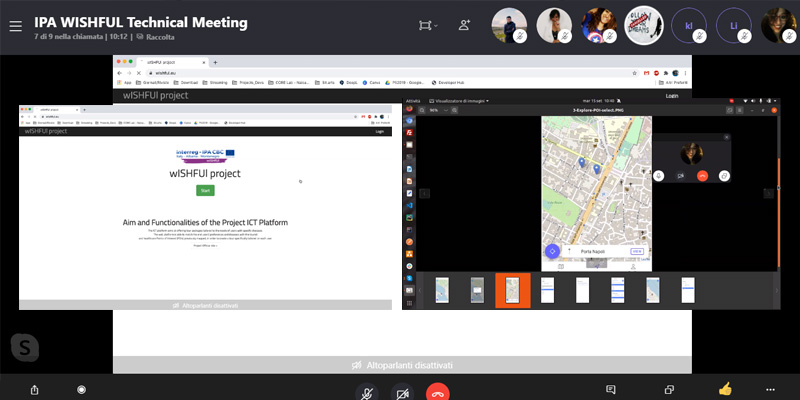Select the highlighted orange thumbnail

tap(513, 290)
